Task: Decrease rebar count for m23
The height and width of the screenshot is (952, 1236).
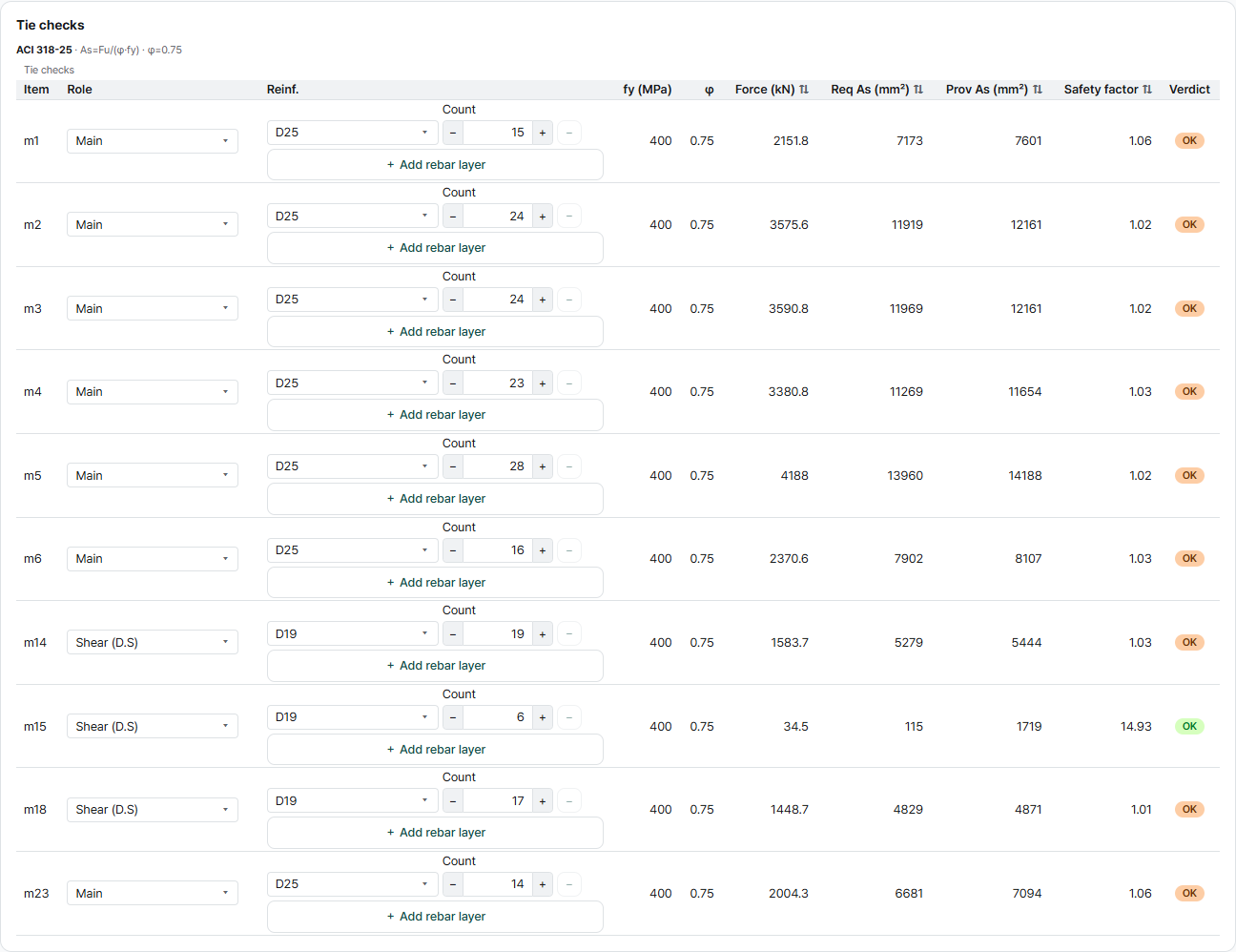Action: pos(453,884)
